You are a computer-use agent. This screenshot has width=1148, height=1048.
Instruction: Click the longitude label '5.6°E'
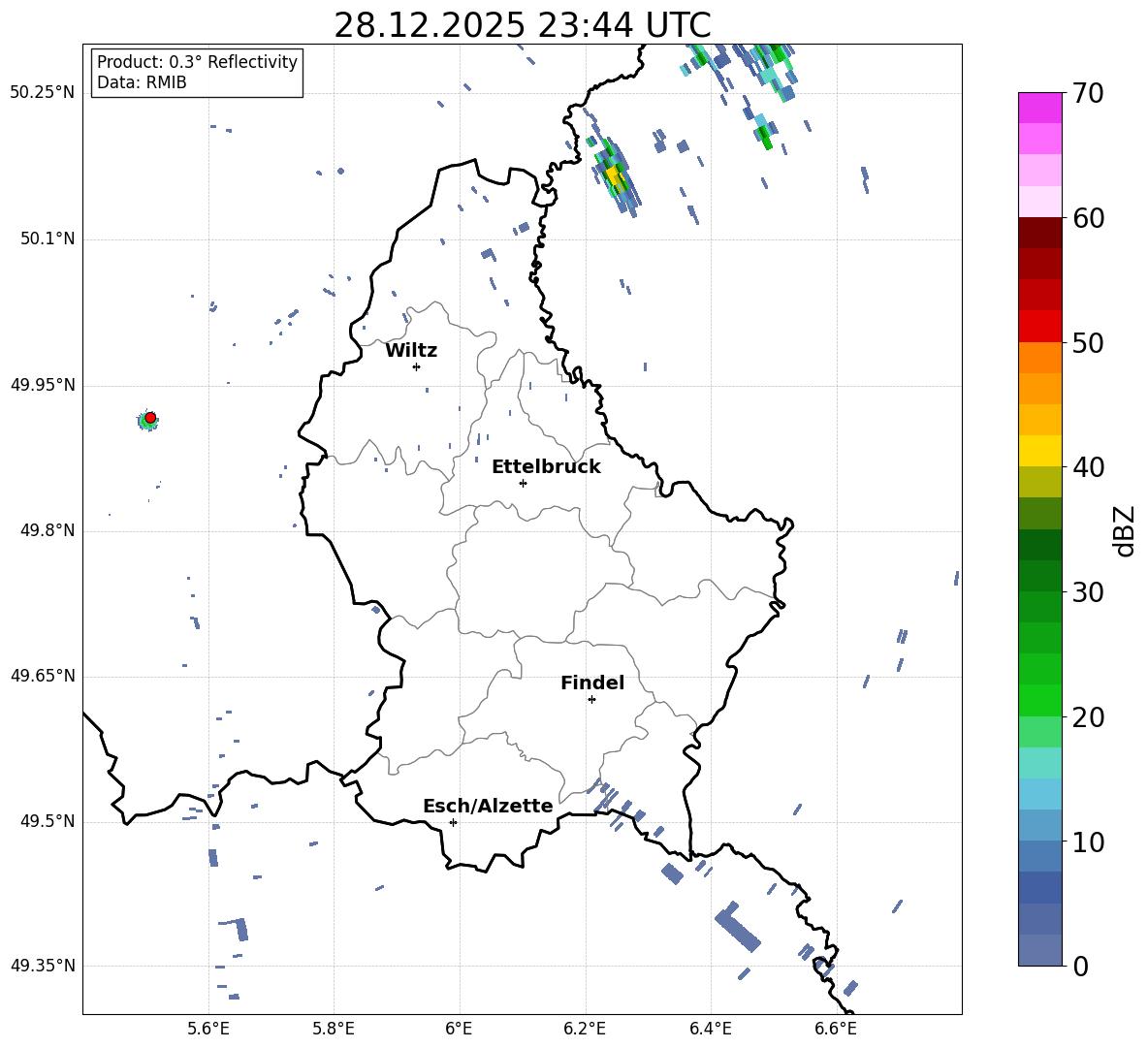208,1030
